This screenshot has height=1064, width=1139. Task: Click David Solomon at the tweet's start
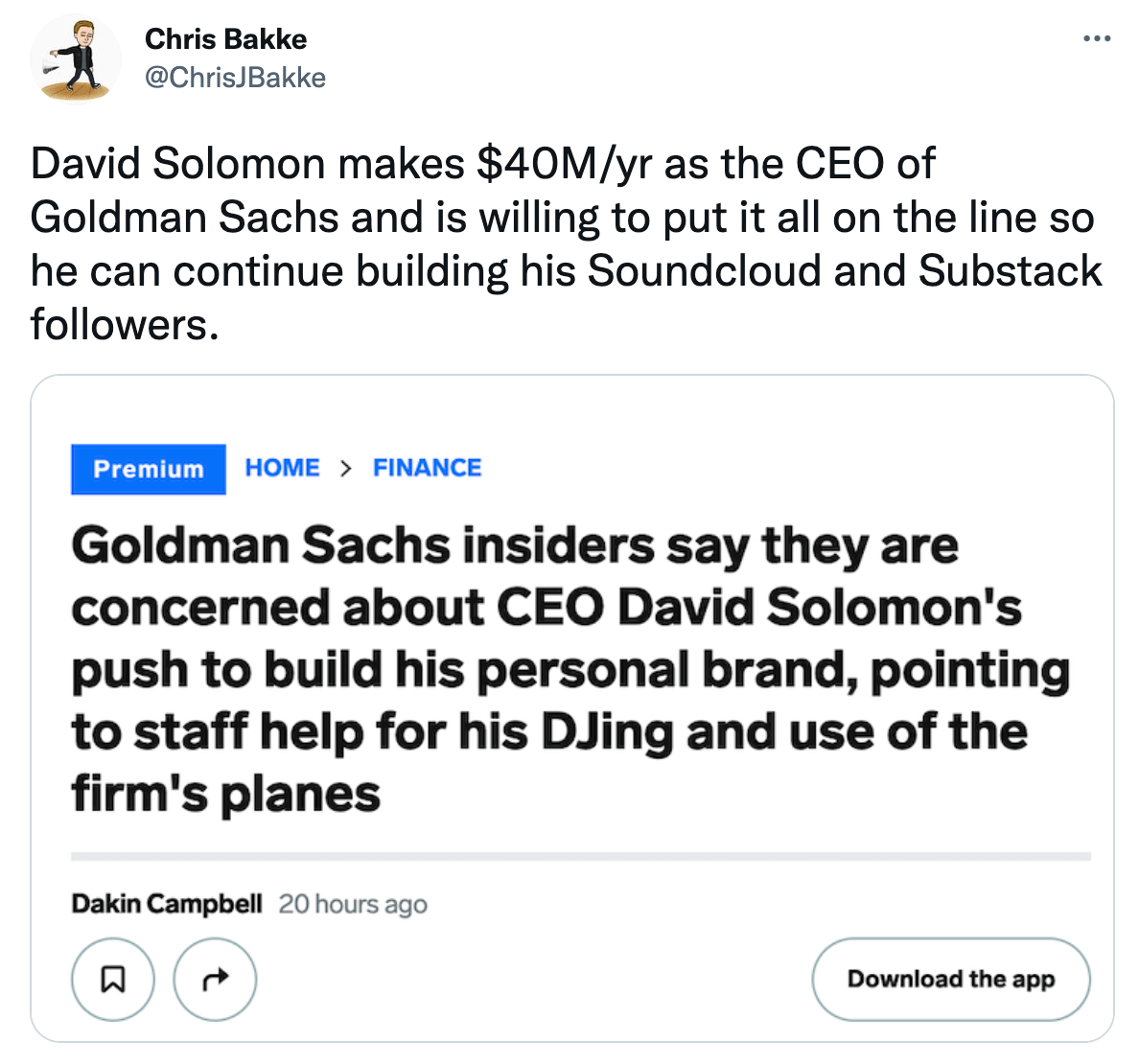[178, 164]
